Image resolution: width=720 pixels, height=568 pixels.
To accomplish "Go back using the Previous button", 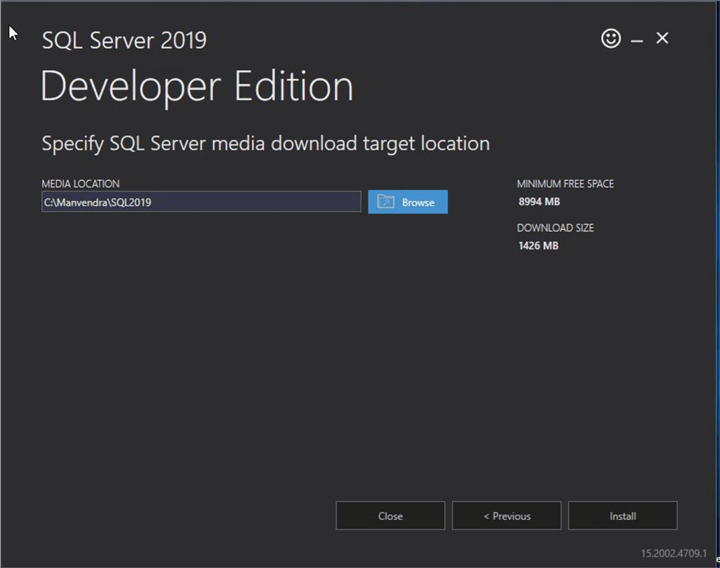I will tap(506, 516).
